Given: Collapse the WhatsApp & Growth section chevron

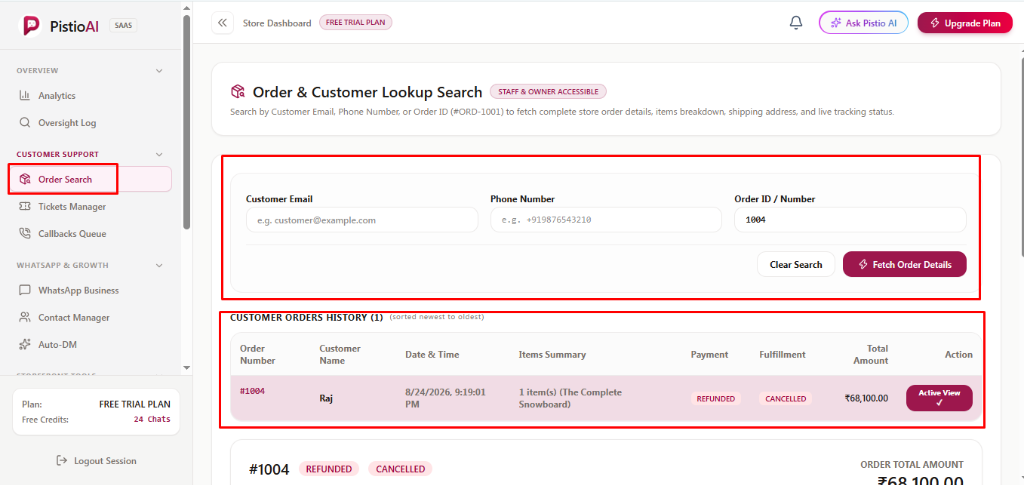Looking at the screenshot, I should [x=159, y=266].
